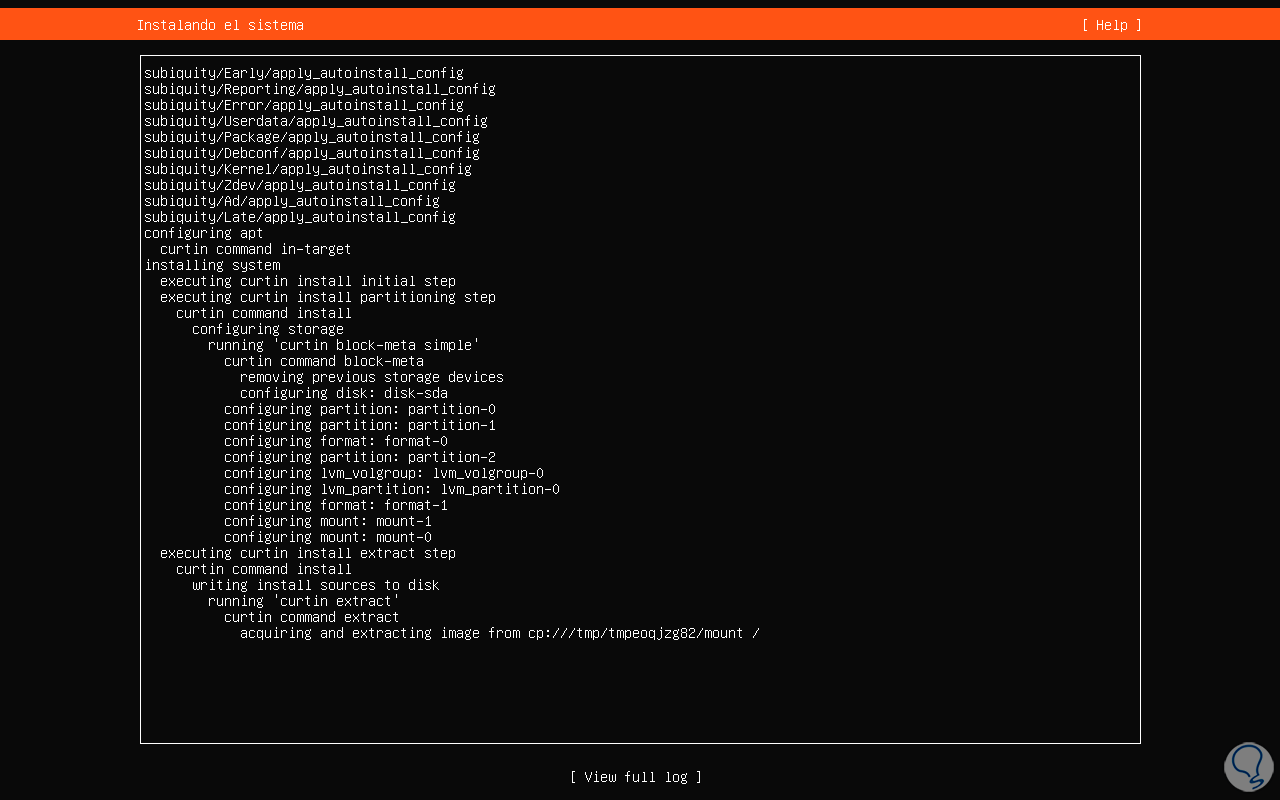
Task: Click the Solvetic watermark logo icon
Action: [x=1249, y=766]
